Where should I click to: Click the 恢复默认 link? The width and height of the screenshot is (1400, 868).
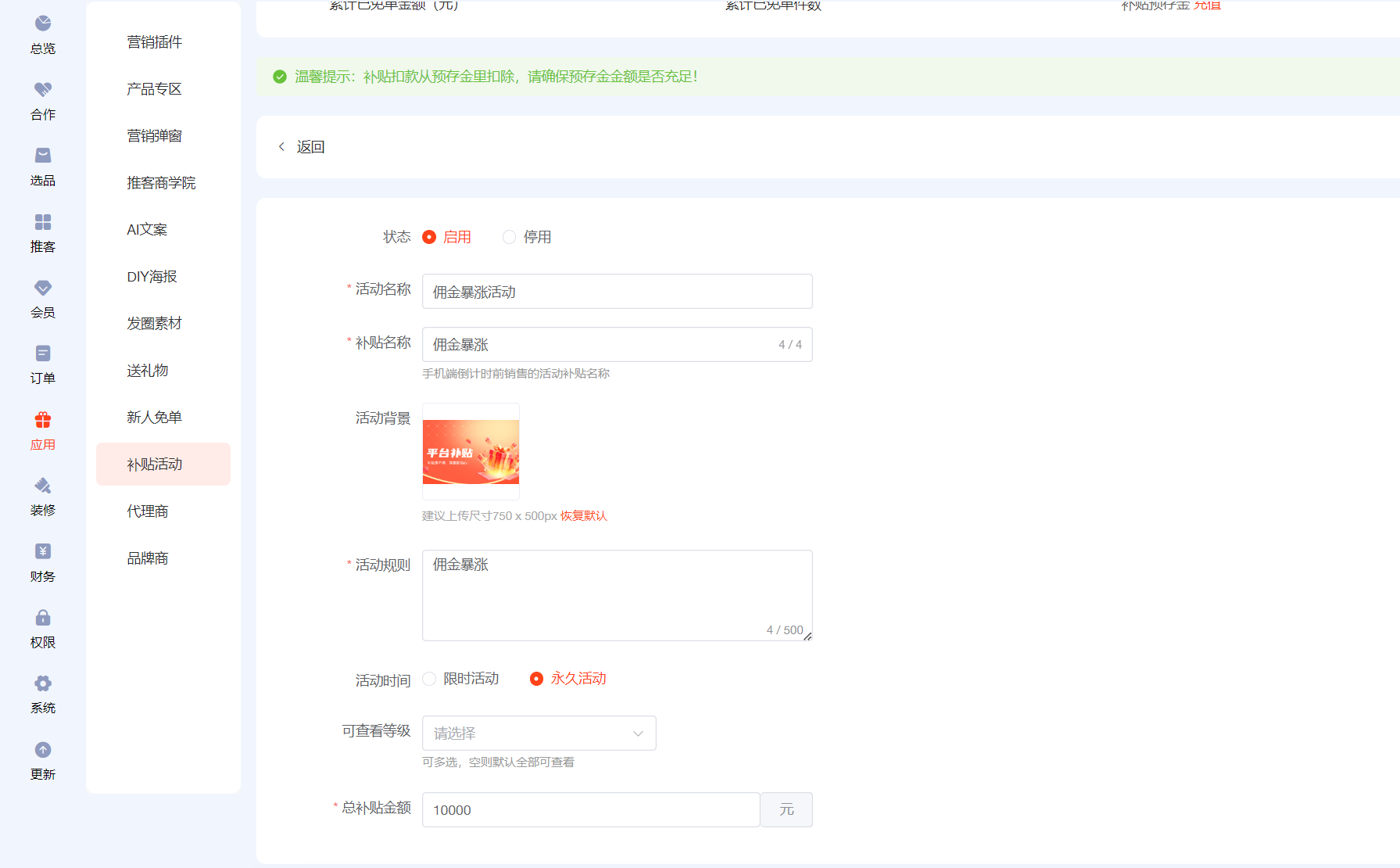click(583, 516)
